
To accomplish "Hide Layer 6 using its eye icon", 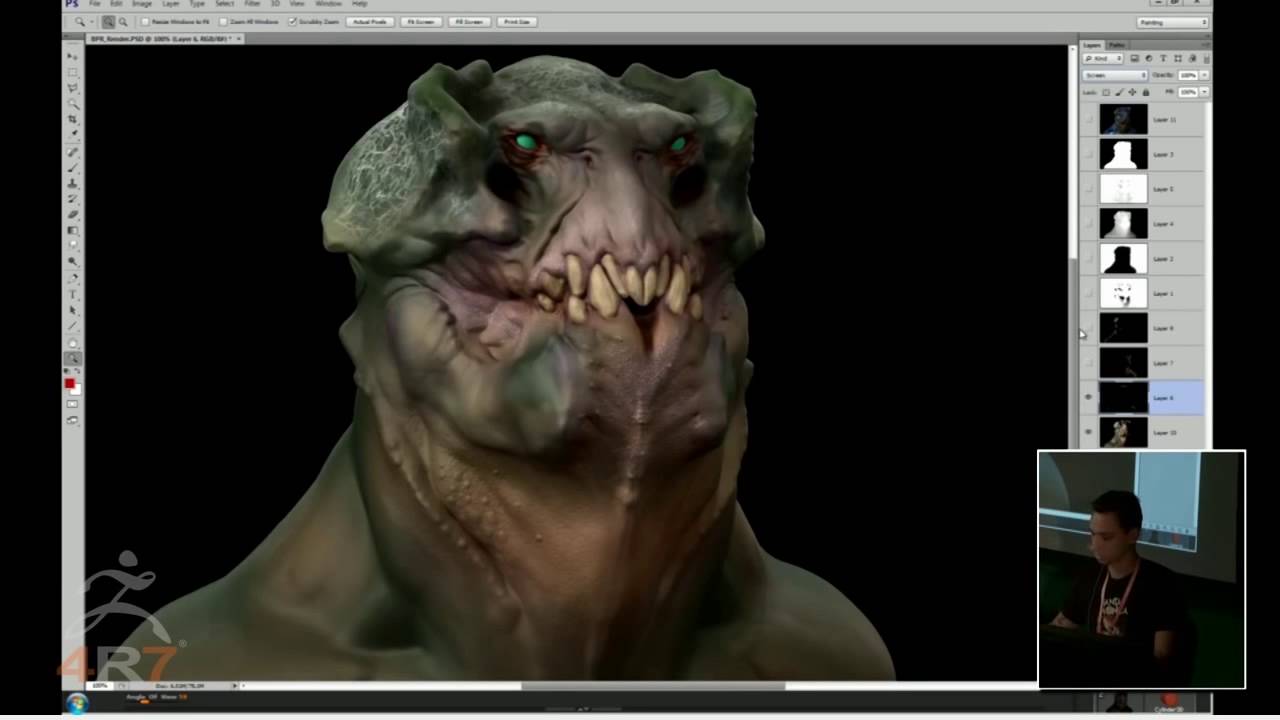I will point(1088,397).
